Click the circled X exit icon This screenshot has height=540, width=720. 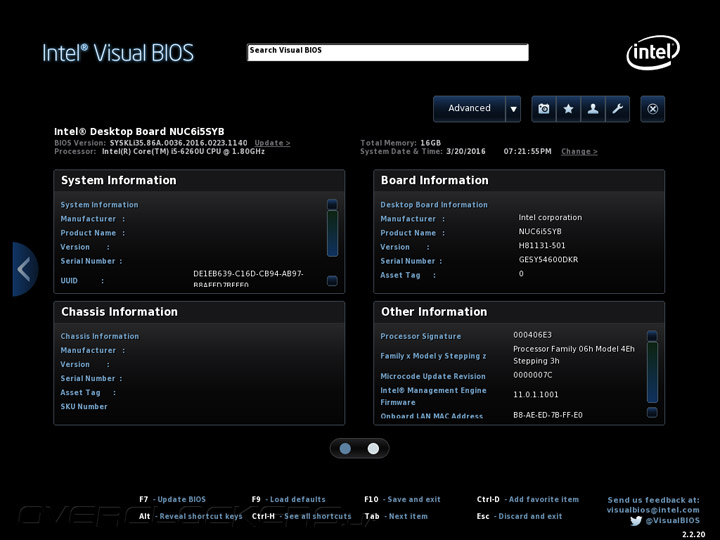[x=653, y=109]
